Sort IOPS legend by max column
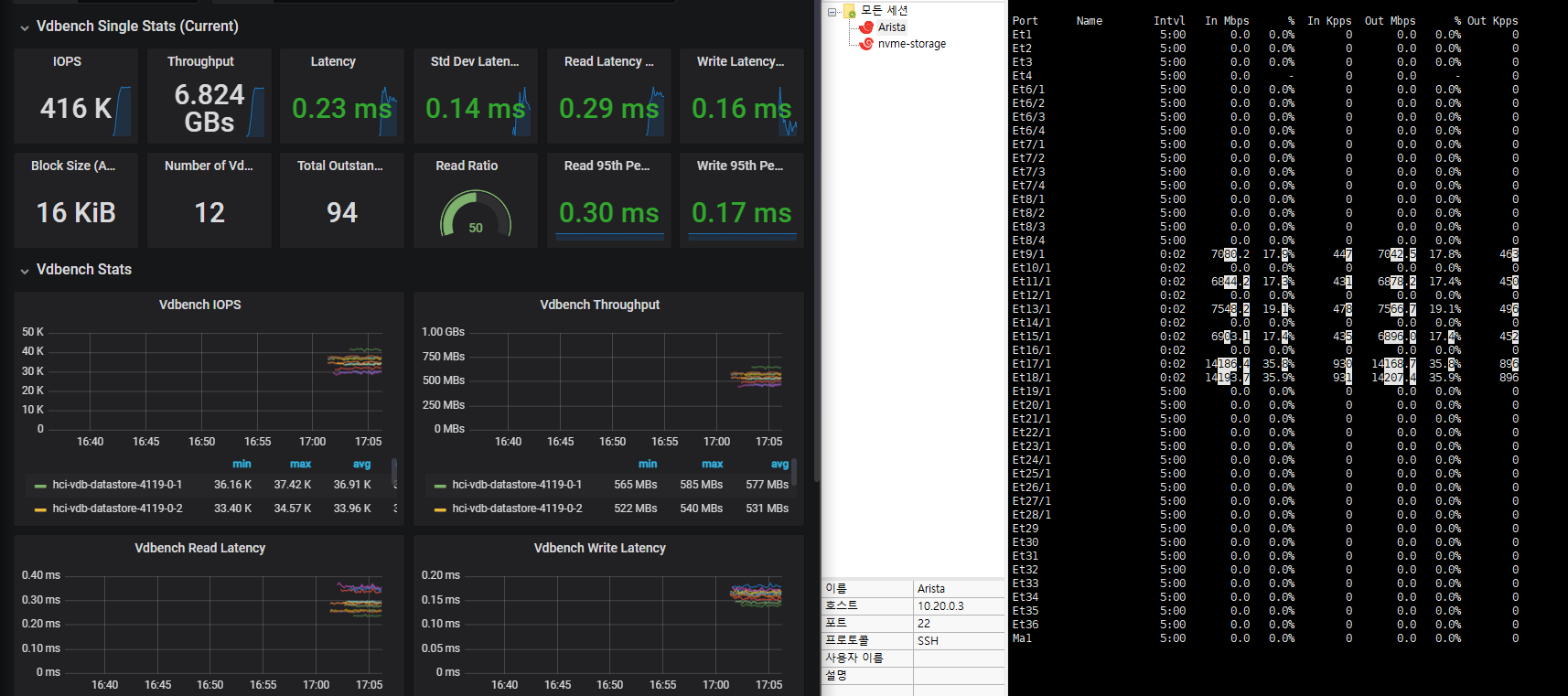Image resolution: width=1568 pixels, height=696 pixels. (x=300, y=465)
